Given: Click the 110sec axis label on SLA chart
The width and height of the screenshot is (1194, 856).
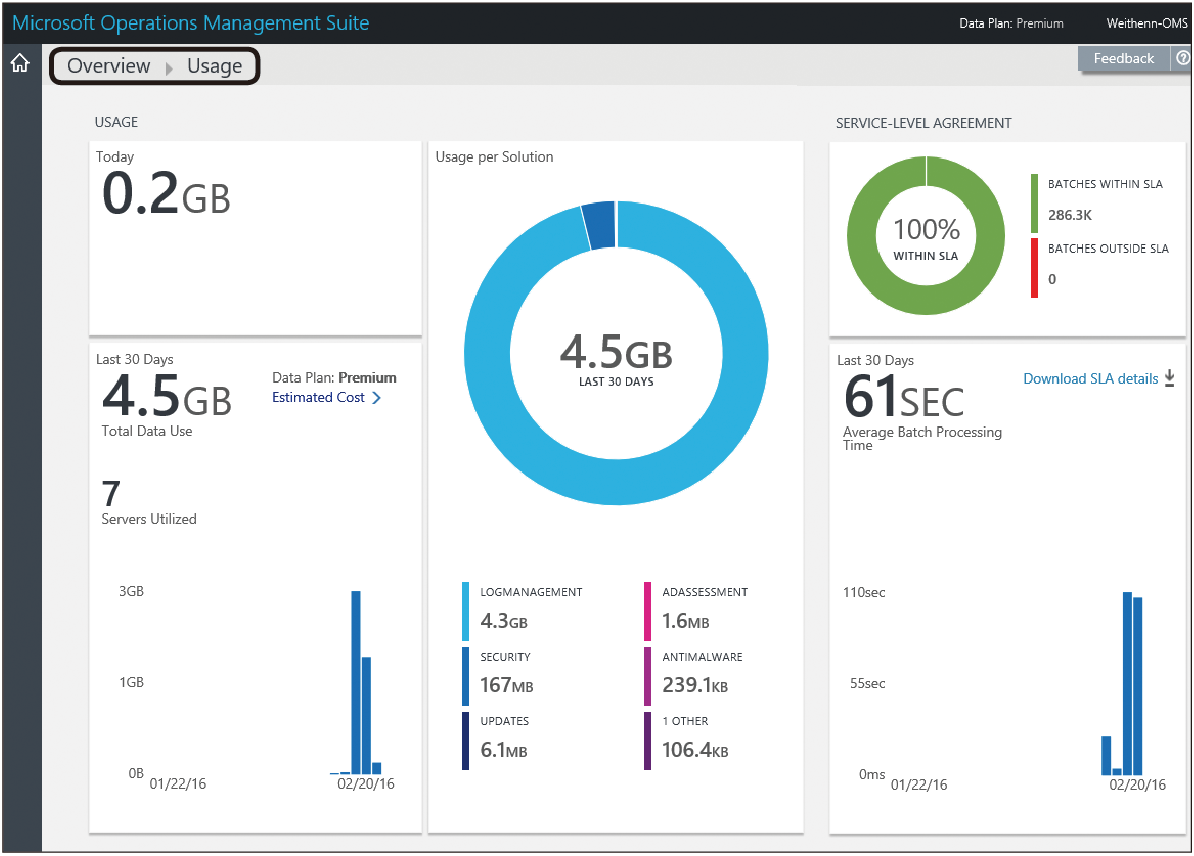Looking at the screenshot, I should point(864,592).
